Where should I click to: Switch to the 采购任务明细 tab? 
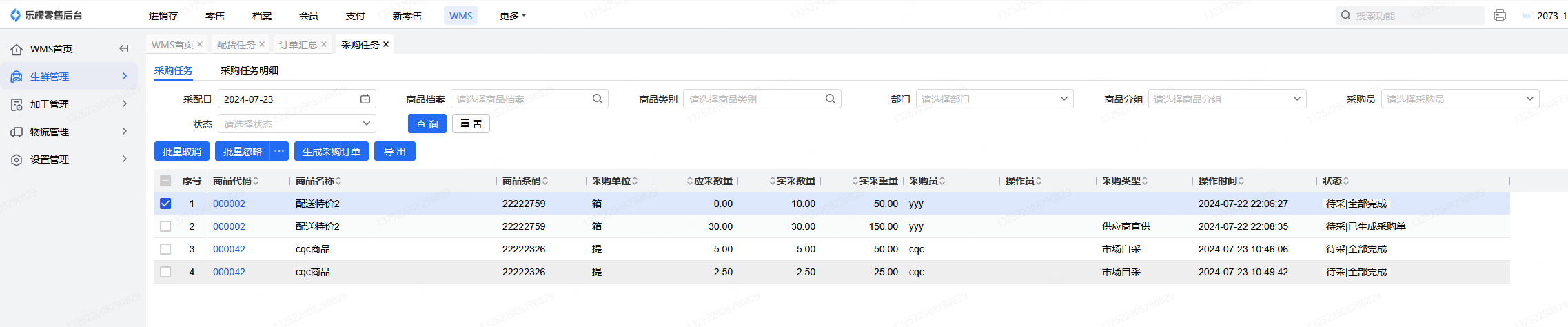pyautogui.click(x=250, y=70)
